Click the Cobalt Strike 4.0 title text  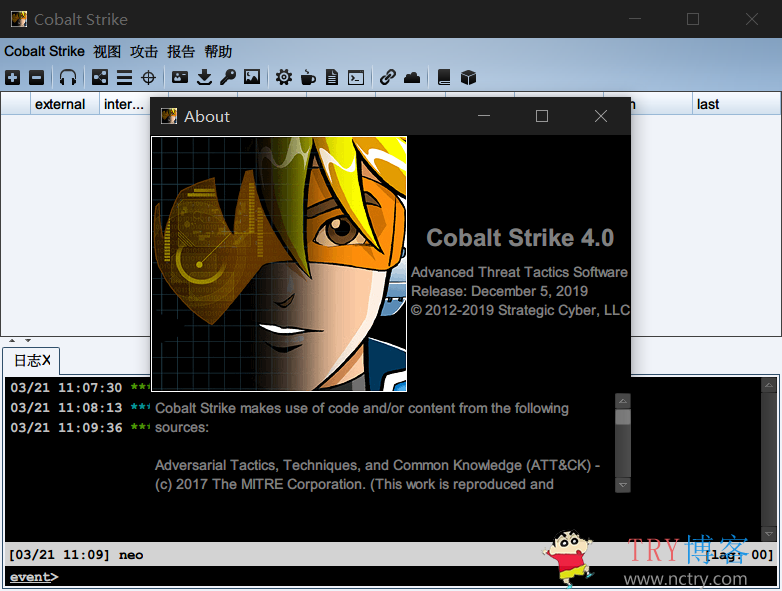[520, 237]
